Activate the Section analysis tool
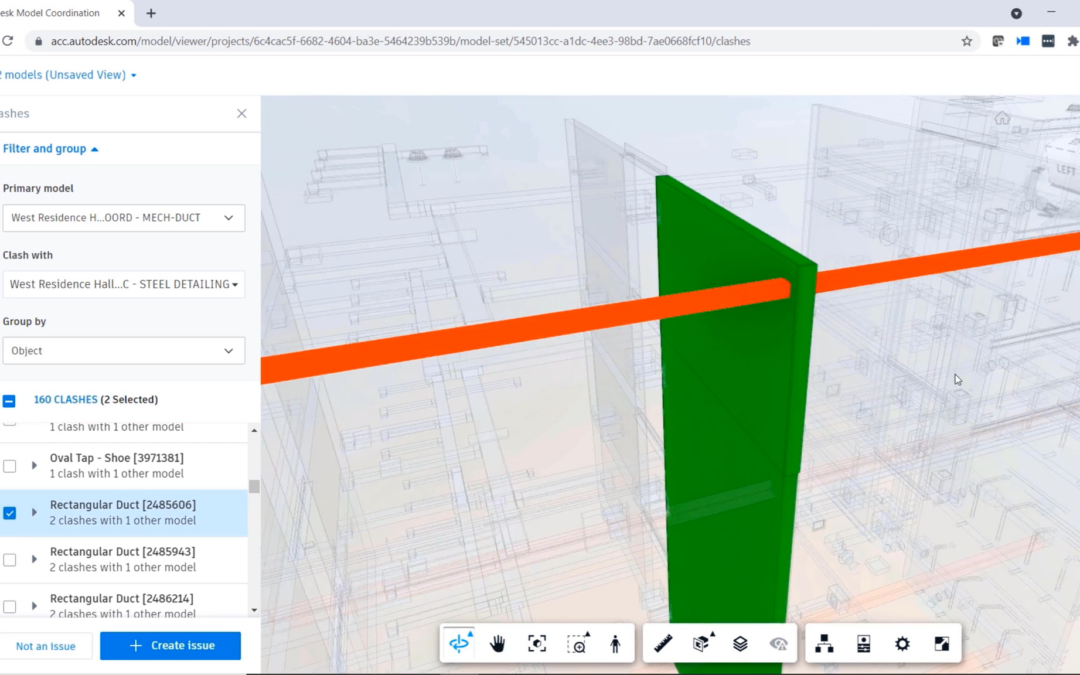Image resolution: width=1080 pixels, height=675 pixels. tap(700, 644)
